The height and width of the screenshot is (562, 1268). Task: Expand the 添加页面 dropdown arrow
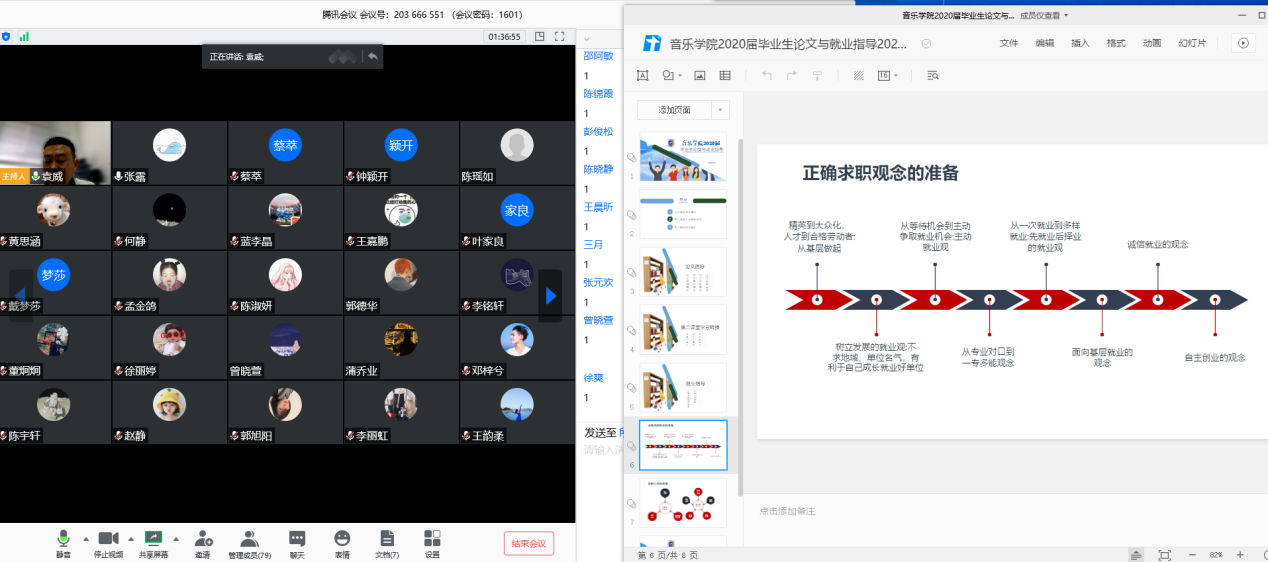point(721,110)
